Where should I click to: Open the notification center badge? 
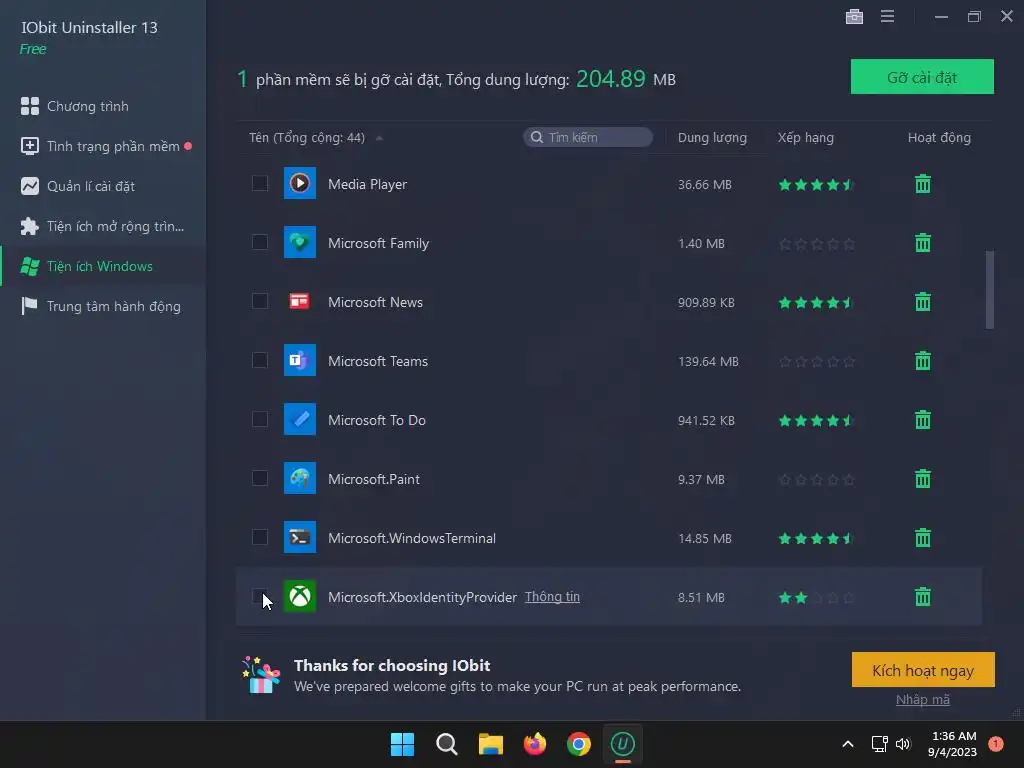(995, 744)
